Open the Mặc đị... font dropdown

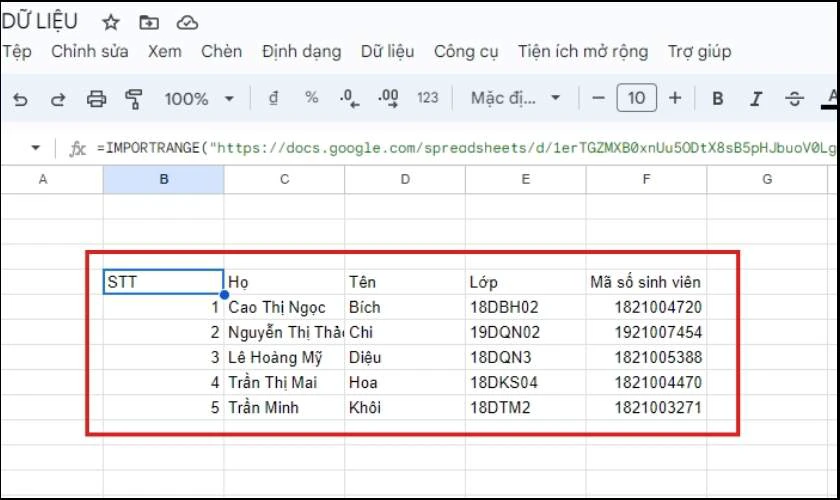(515, 98)
